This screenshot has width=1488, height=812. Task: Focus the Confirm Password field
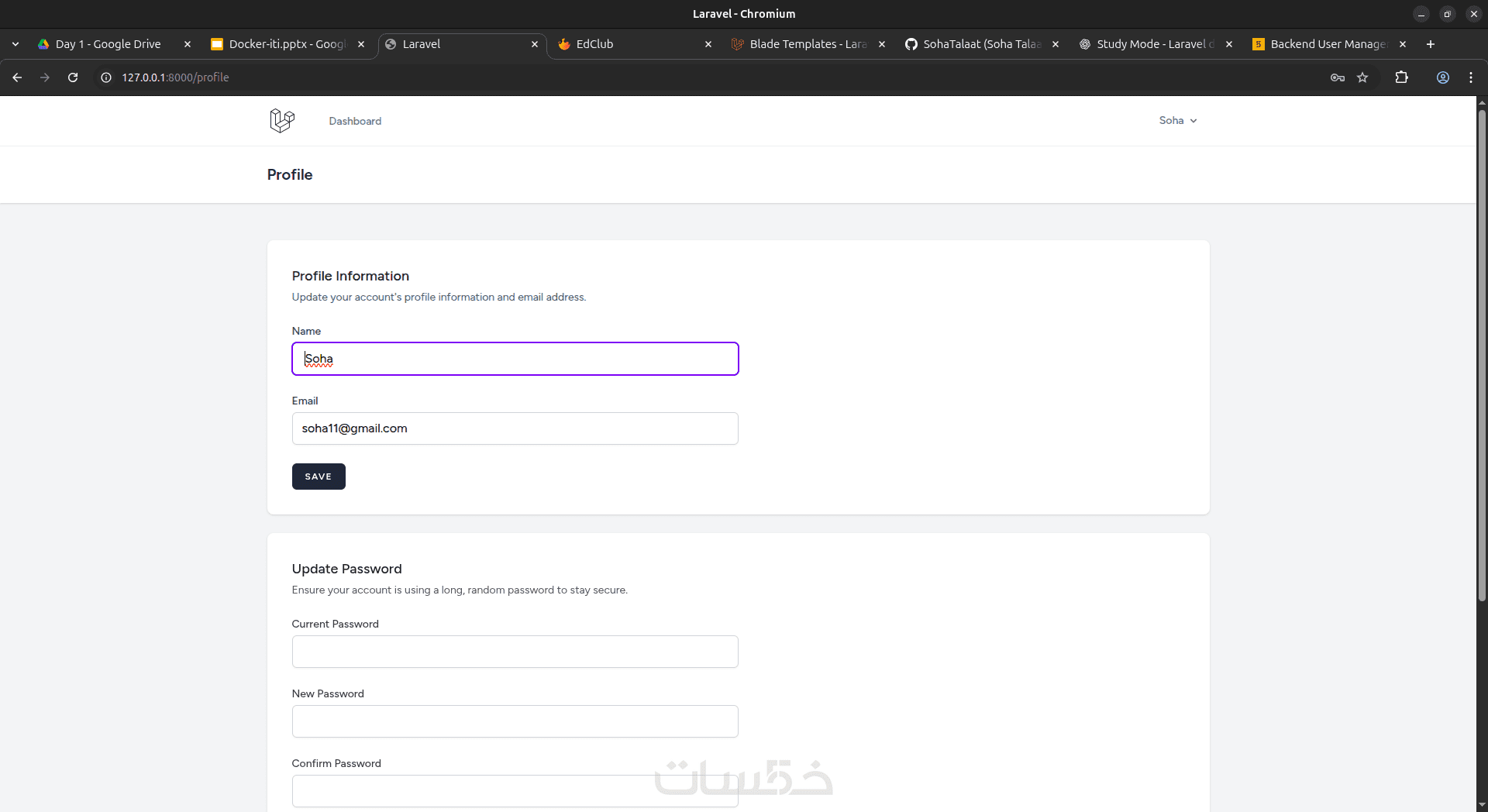click(x=515, y=791)
